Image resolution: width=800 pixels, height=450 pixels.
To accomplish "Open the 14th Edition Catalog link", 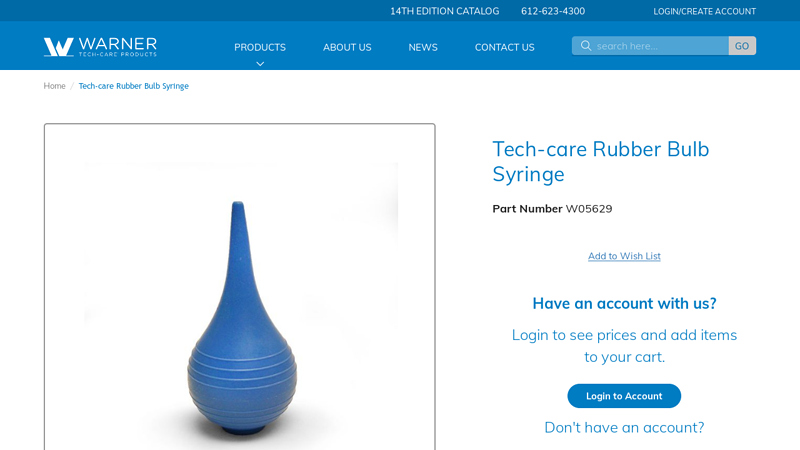I will pyautogui.click(x=444, y=11).
